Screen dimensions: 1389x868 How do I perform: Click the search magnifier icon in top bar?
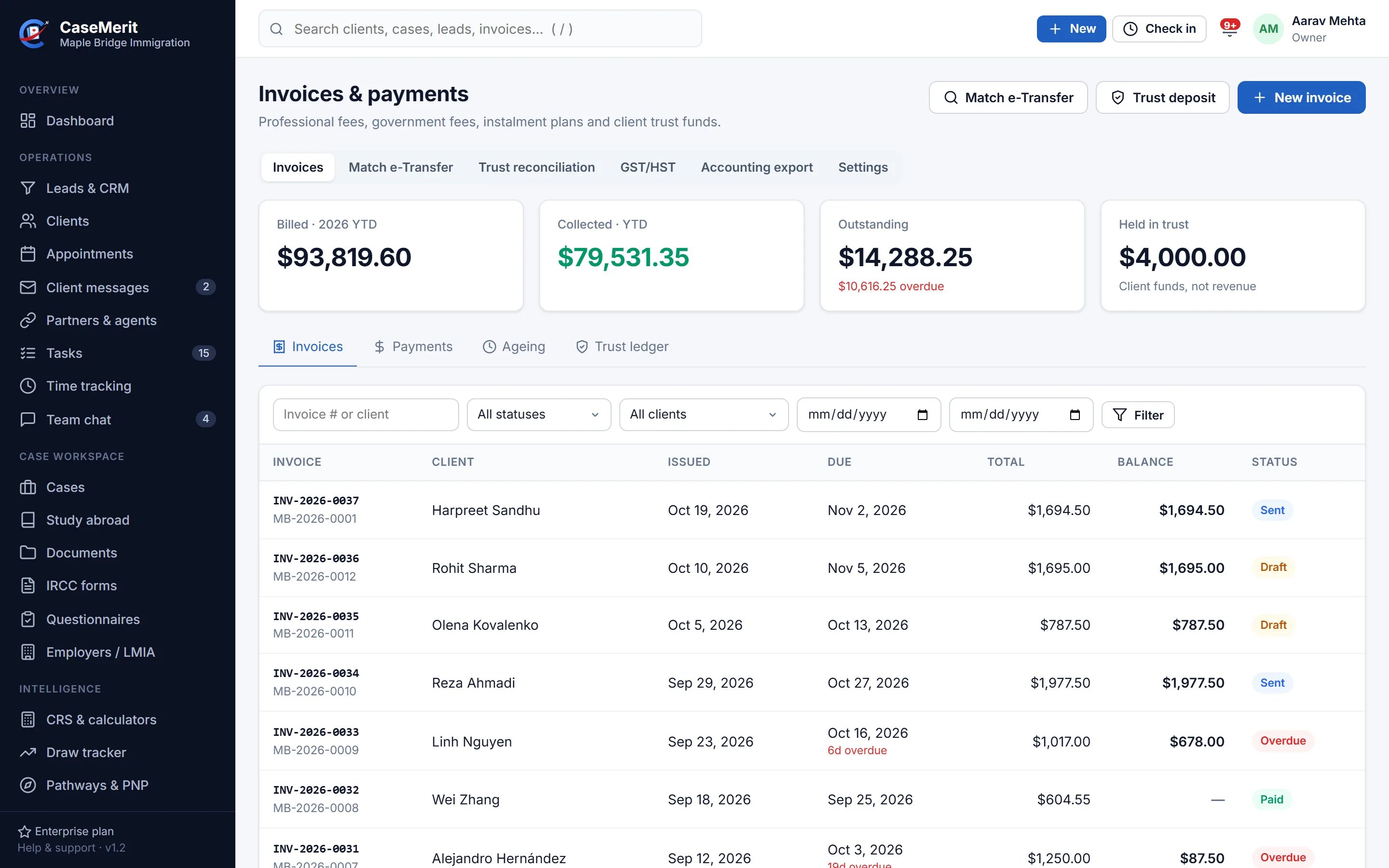pyautogui.click(x=276, y=29)
